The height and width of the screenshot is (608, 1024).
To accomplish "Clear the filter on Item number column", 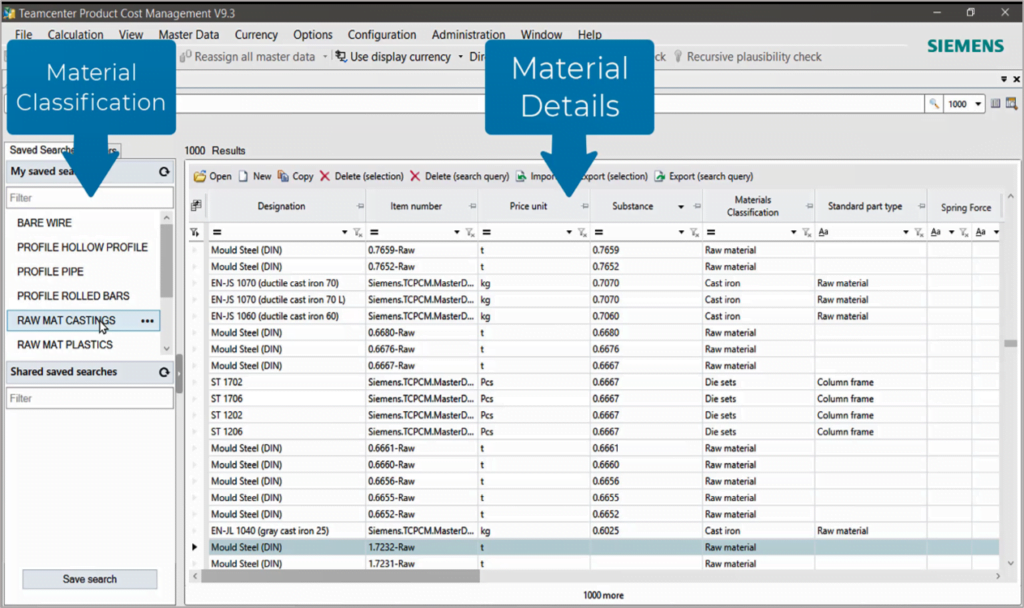I will [x=468, y=232].
